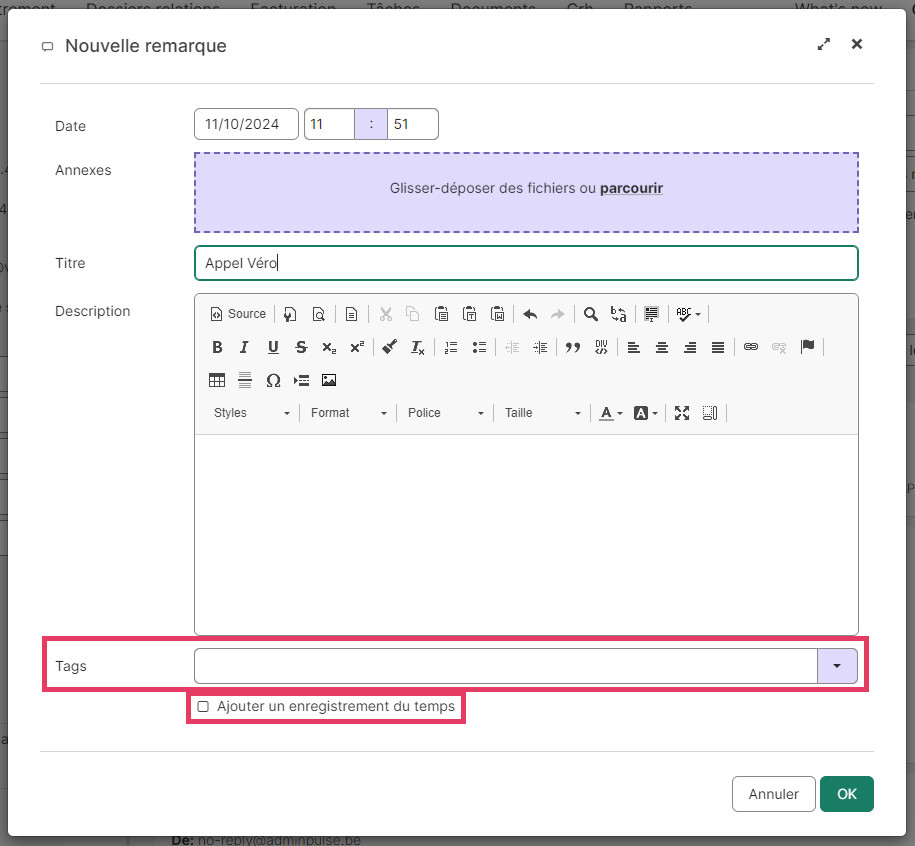Click the Remove Format icon
This screenshot has width=915, height=846.
[x=418, y=348]
